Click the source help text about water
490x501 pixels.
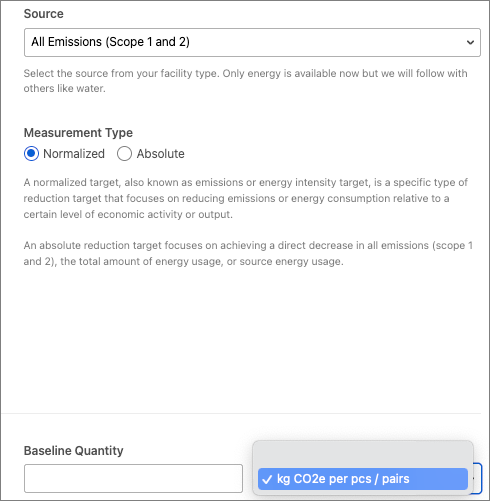(x=245, y=81)
